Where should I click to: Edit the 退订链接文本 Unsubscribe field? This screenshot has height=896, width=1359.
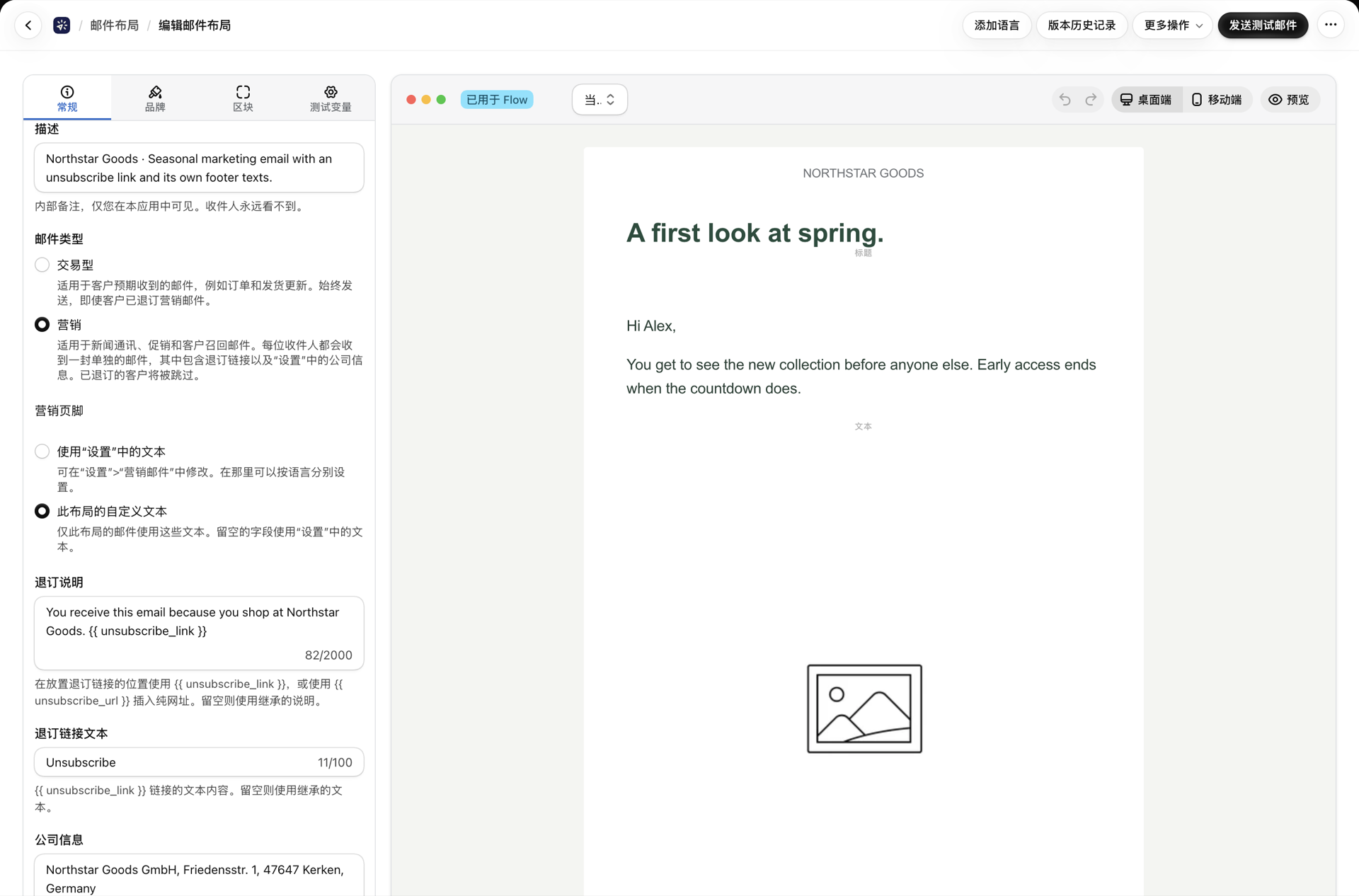click(x=199, y=762)
